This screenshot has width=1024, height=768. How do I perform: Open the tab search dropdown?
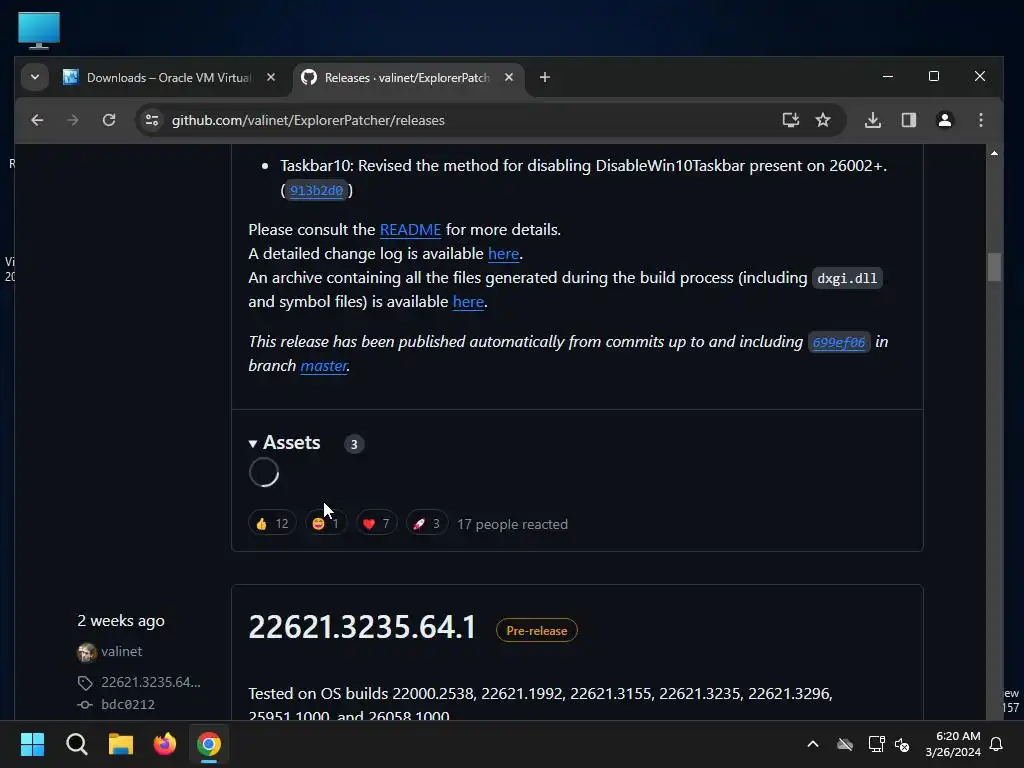click(x=35, y=78)
